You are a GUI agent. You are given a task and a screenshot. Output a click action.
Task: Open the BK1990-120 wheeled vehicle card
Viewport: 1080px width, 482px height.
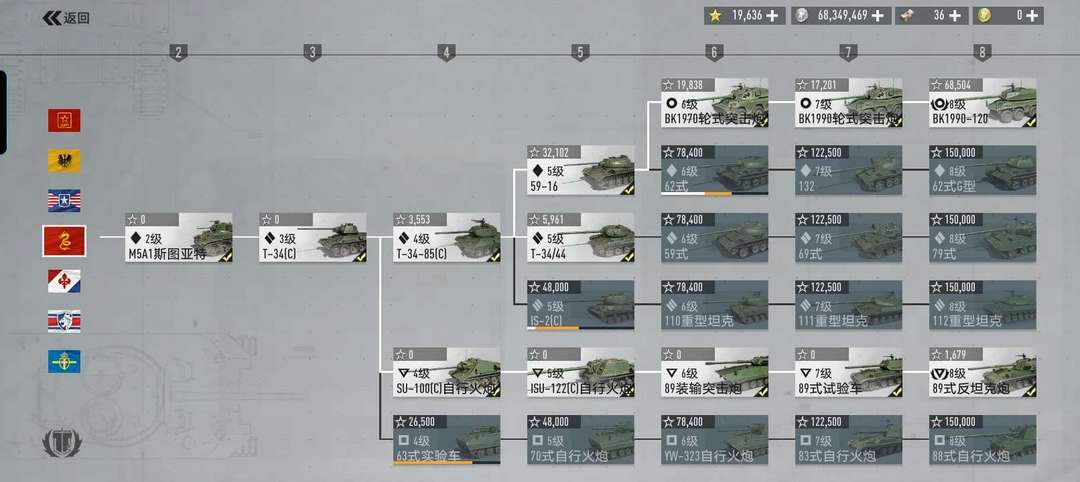(x=983, y=103)
